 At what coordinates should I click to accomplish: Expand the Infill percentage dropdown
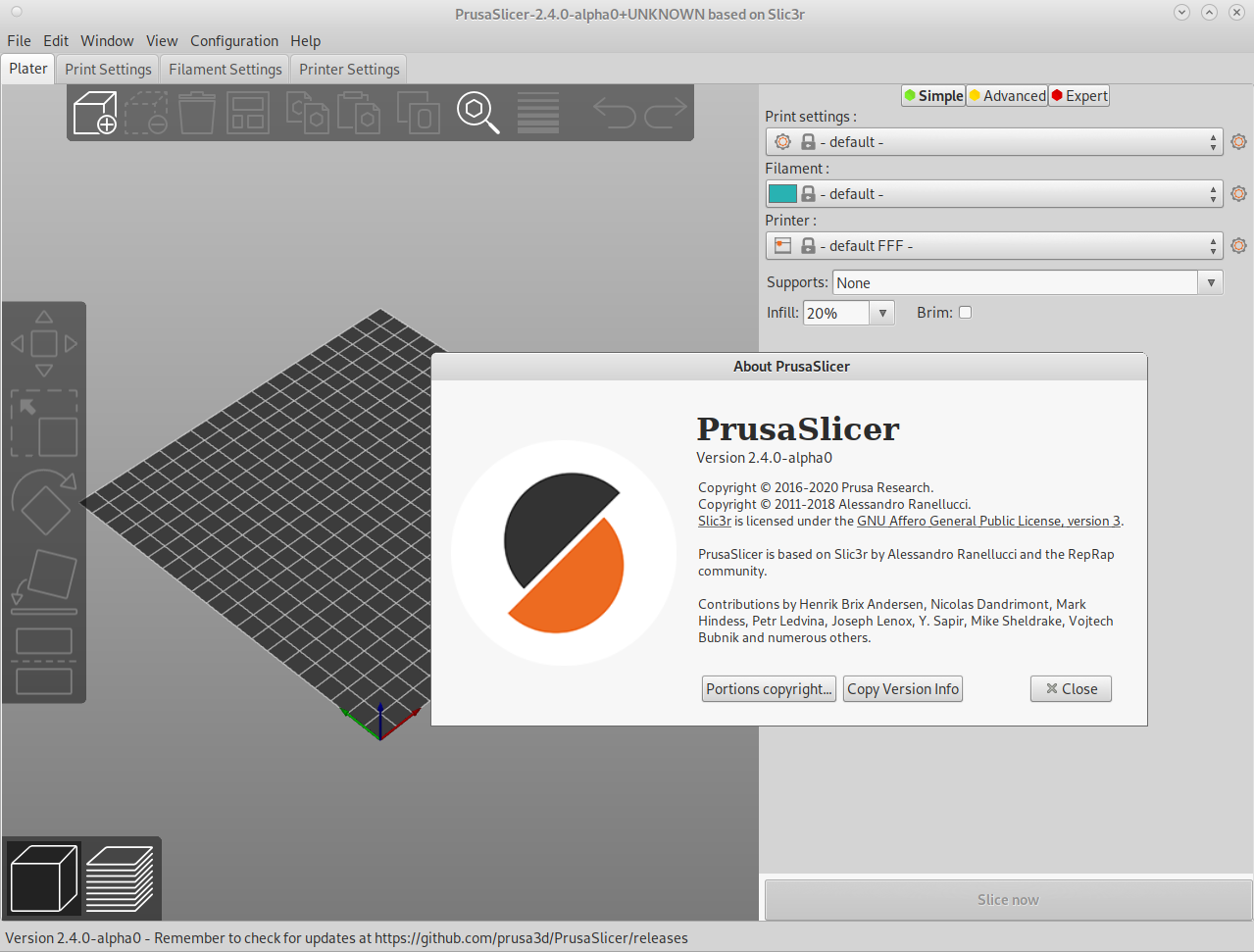pyautogui.click(x=880, y=312)
